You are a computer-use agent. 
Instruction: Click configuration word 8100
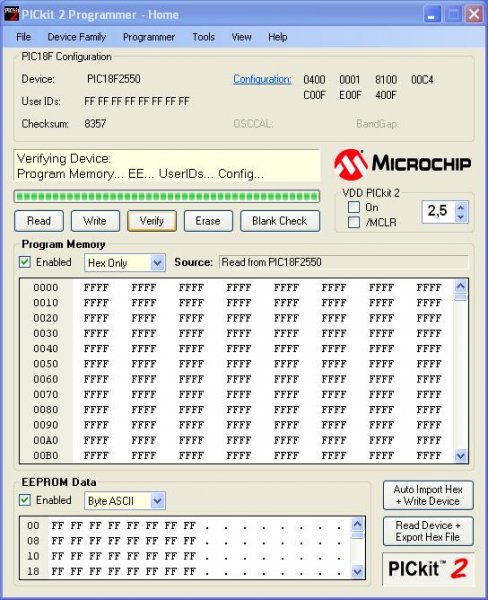click(386, 80)
